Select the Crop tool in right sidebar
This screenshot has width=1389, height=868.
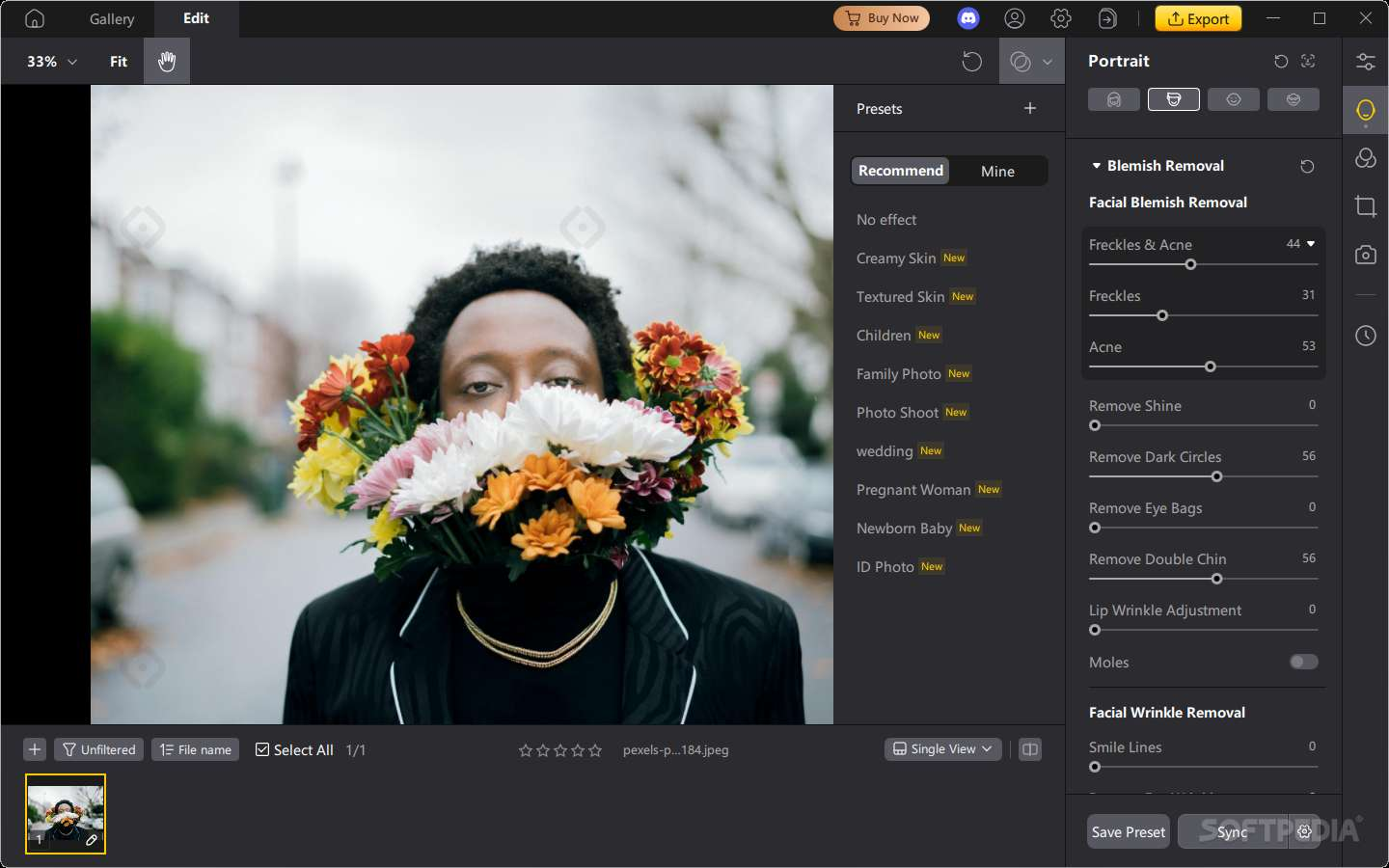[x=1365, y=205]
